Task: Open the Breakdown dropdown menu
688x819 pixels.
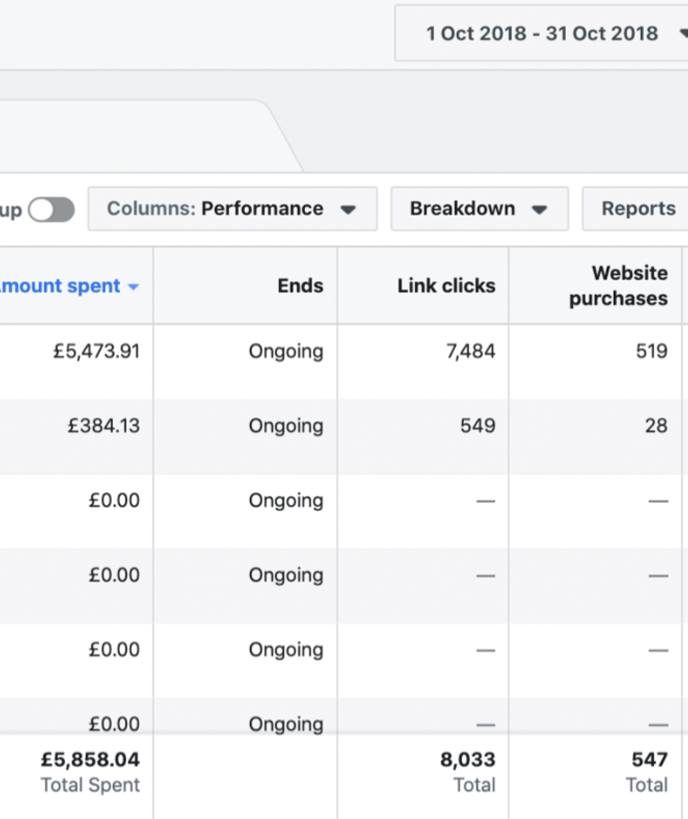Action: pyautogui.click(x=479, y=209)
